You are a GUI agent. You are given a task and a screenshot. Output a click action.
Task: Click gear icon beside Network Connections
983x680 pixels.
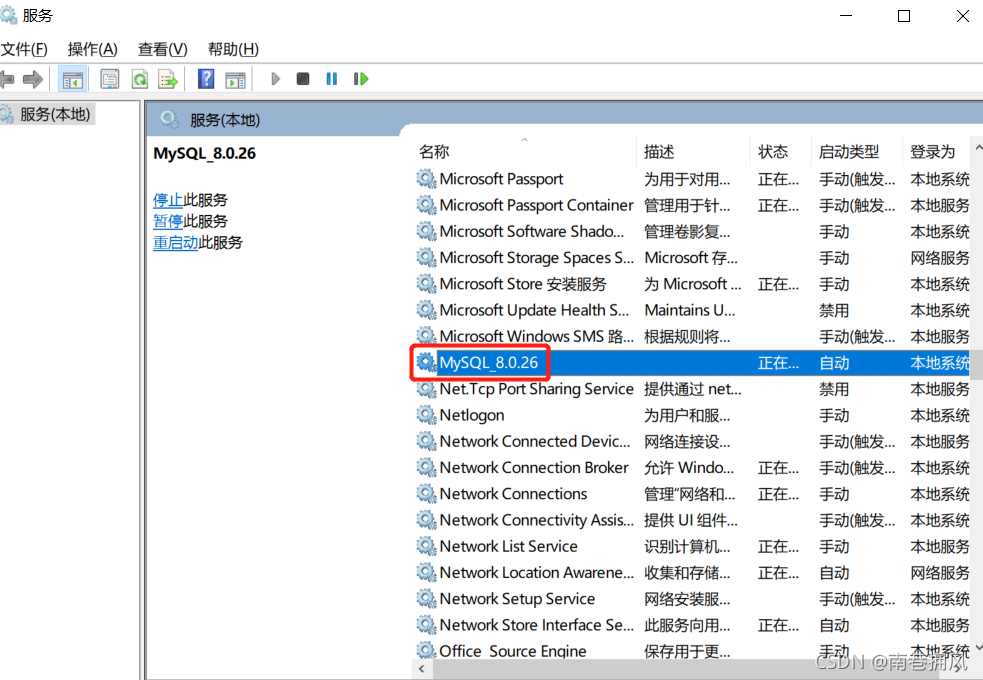point(426,494)
